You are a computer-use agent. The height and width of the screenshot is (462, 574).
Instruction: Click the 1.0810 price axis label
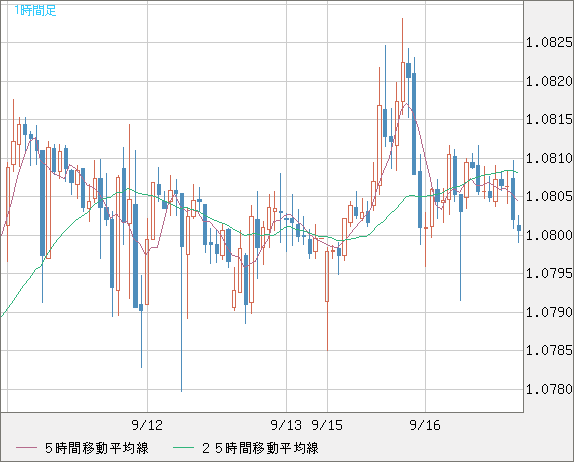click(x=549, y=158)
